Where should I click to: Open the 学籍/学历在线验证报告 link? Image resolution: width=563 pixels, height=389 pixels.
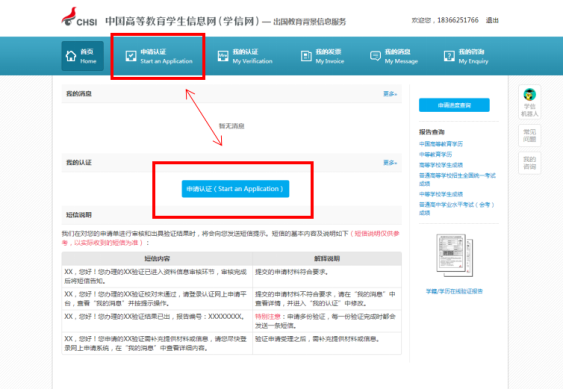454,291
